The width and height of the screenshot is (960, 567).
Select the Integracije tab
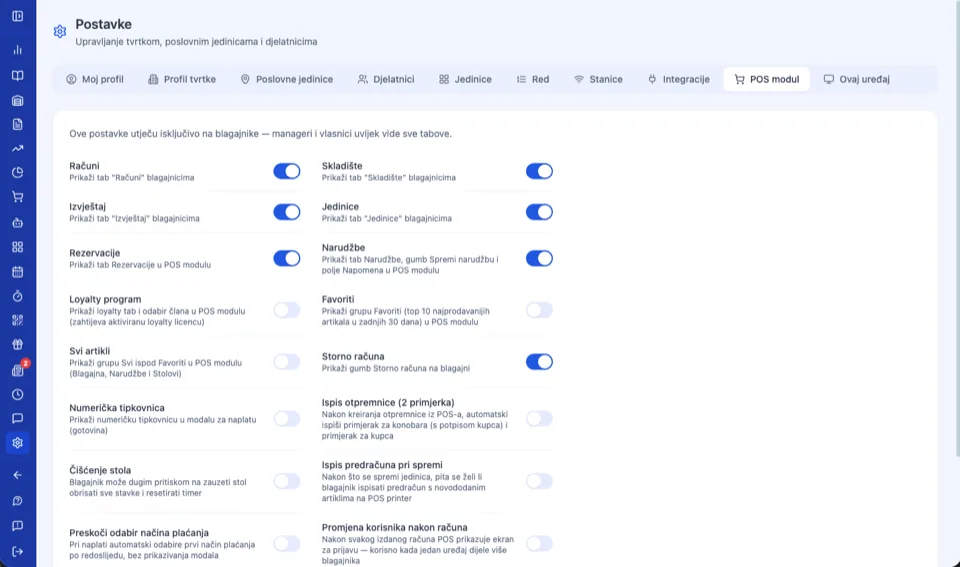pyautogui.click(x=678, y=79)
